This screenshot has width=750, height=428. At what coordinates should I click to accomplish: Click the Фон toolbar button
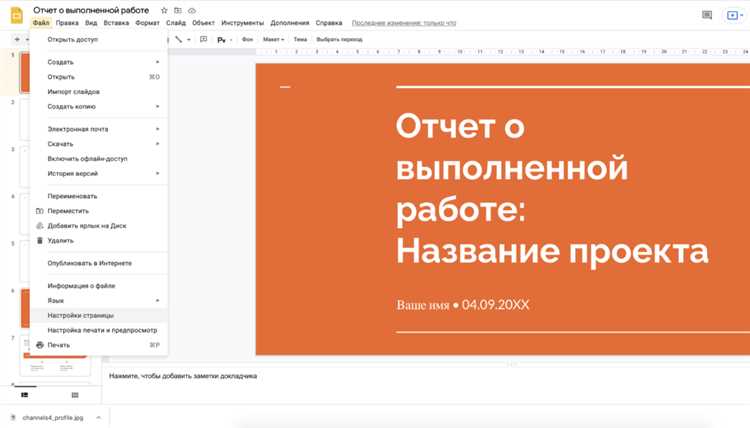[247, 40]
